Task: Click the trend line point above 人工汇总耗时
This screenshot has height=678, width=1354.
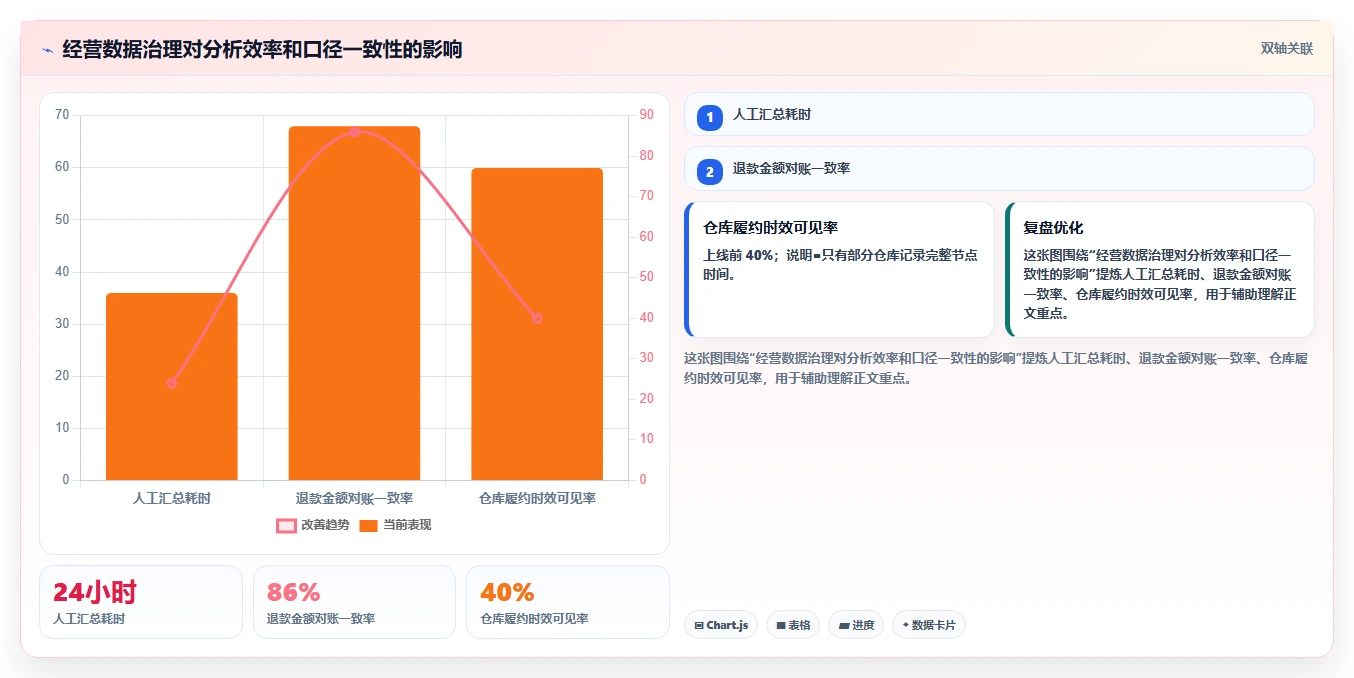Action: (x=172, y=383)
